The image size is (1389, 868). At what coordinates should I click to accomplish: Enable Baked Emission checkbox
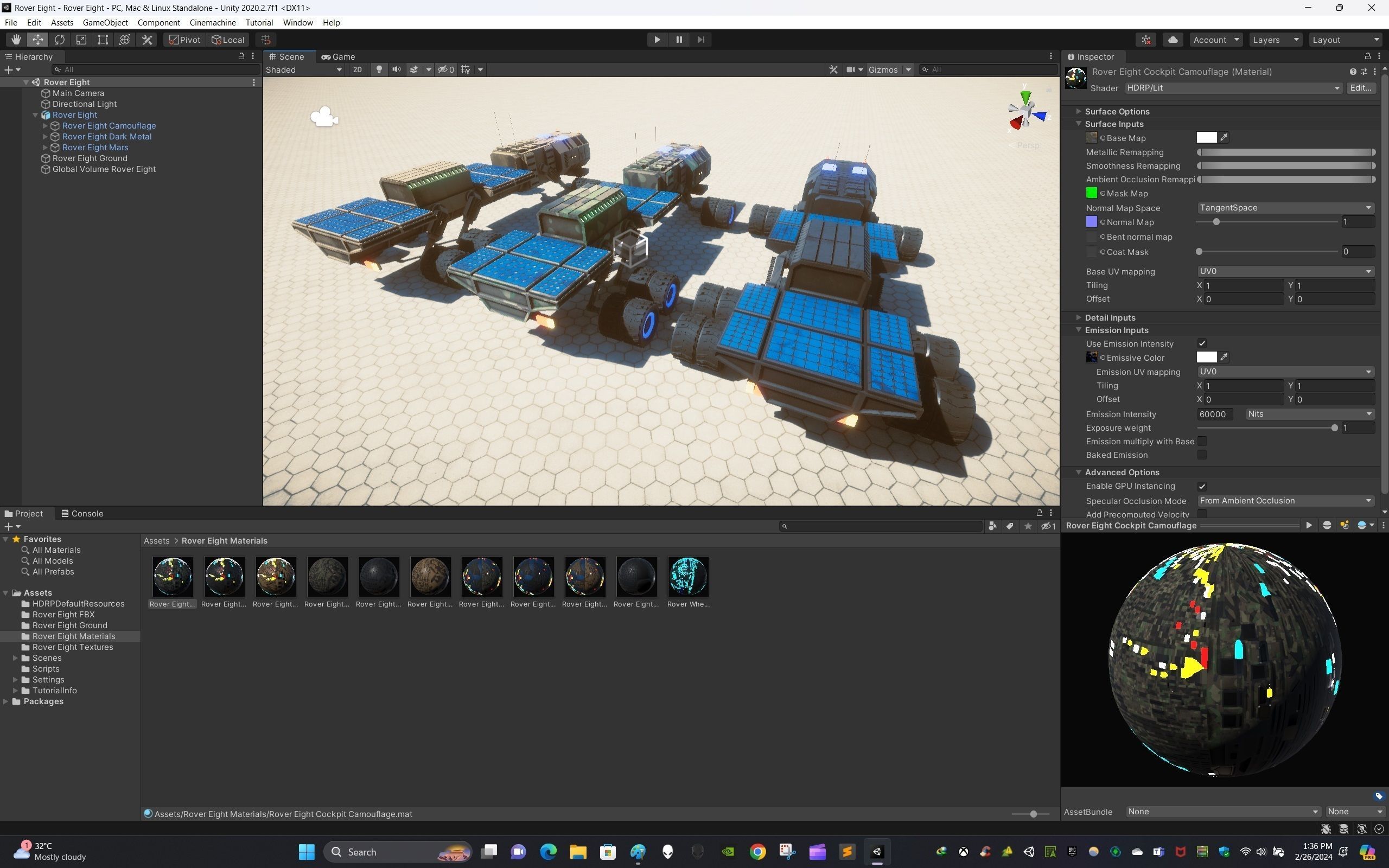pyautogui.click(x=1202, y=455)
